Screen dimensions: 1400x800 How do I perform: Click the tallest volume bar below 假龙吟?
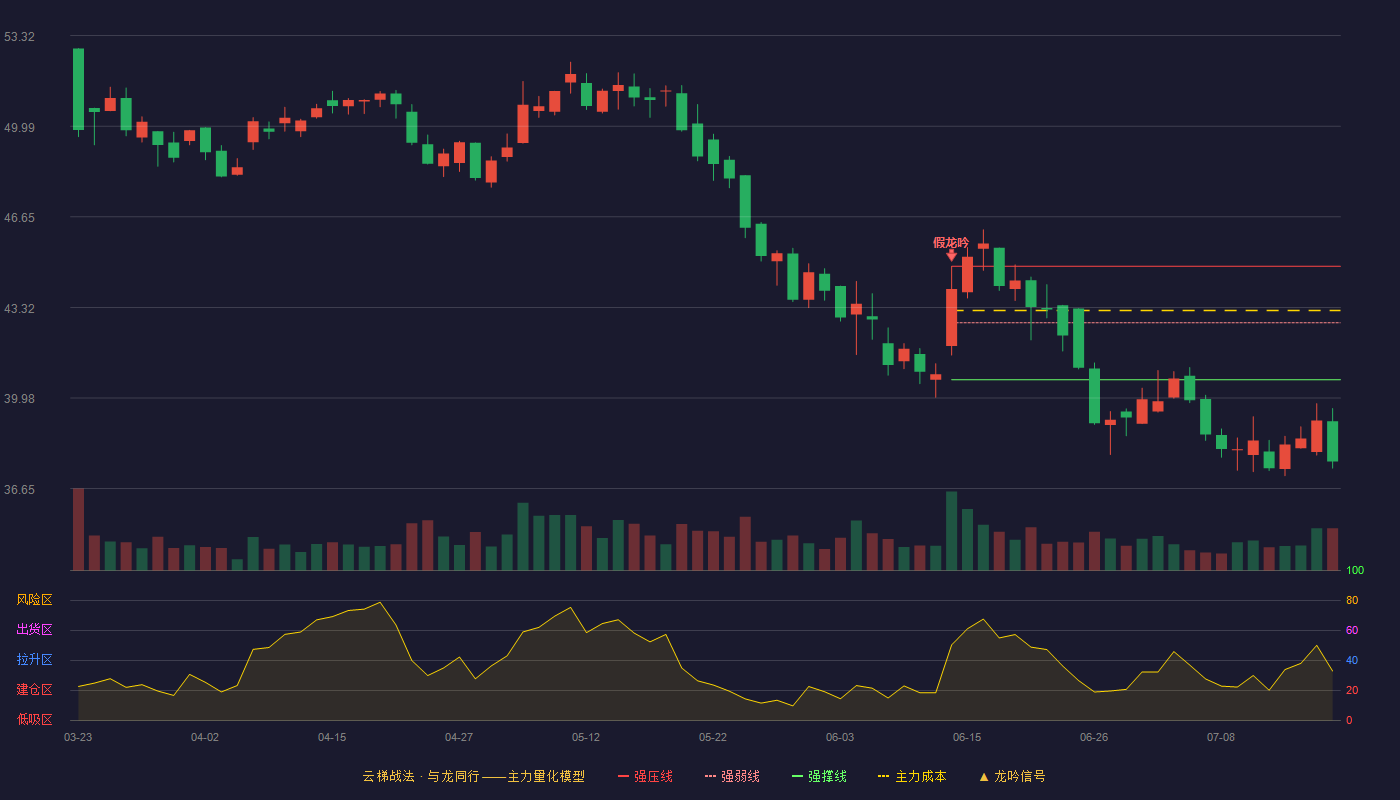(951, 531)
